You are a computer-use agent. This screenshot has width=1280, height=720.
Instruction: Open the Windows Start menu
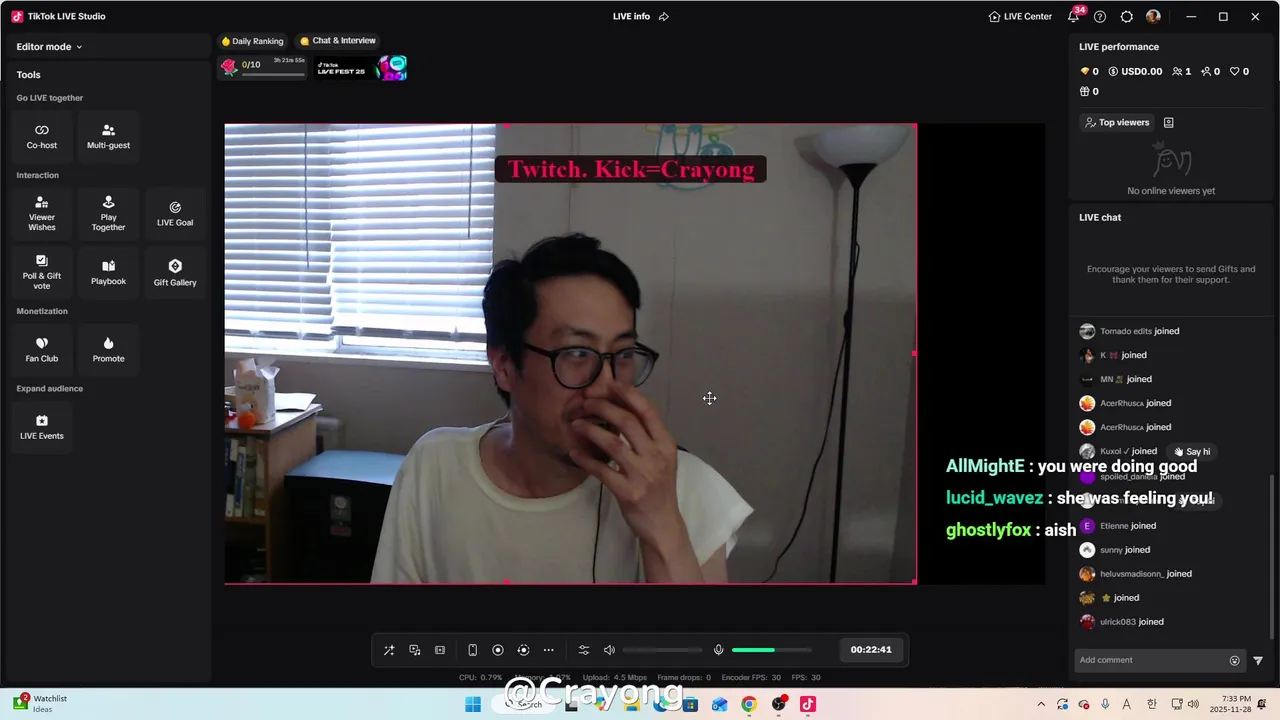473,704
